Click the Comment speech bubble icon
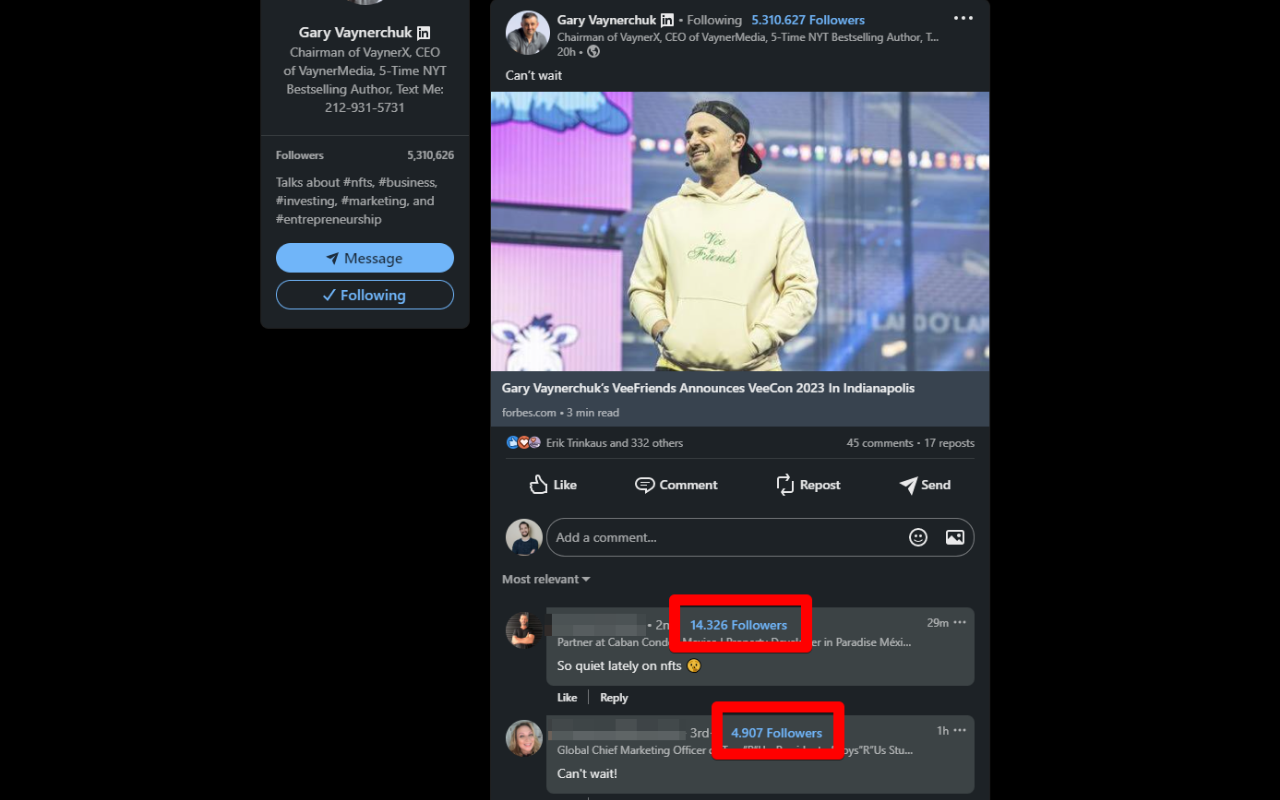 click(x=645, y=485)
